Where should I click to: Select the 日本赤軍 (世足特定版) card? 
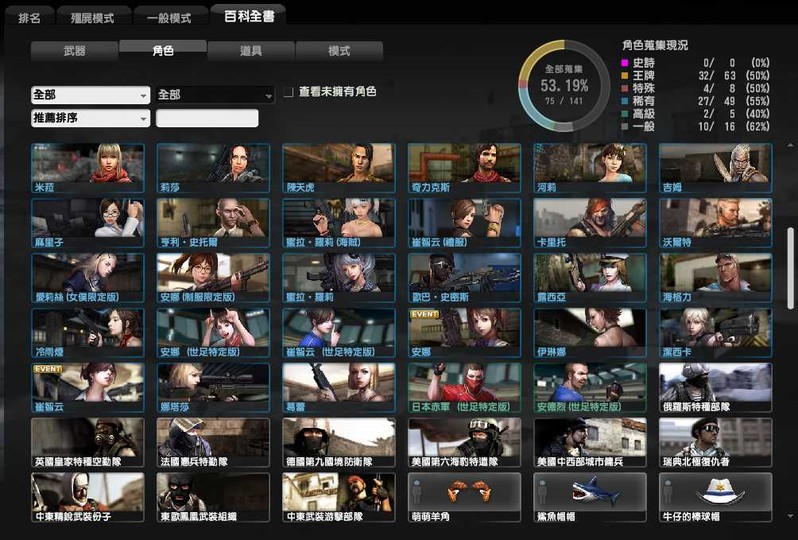click(465, 388)
